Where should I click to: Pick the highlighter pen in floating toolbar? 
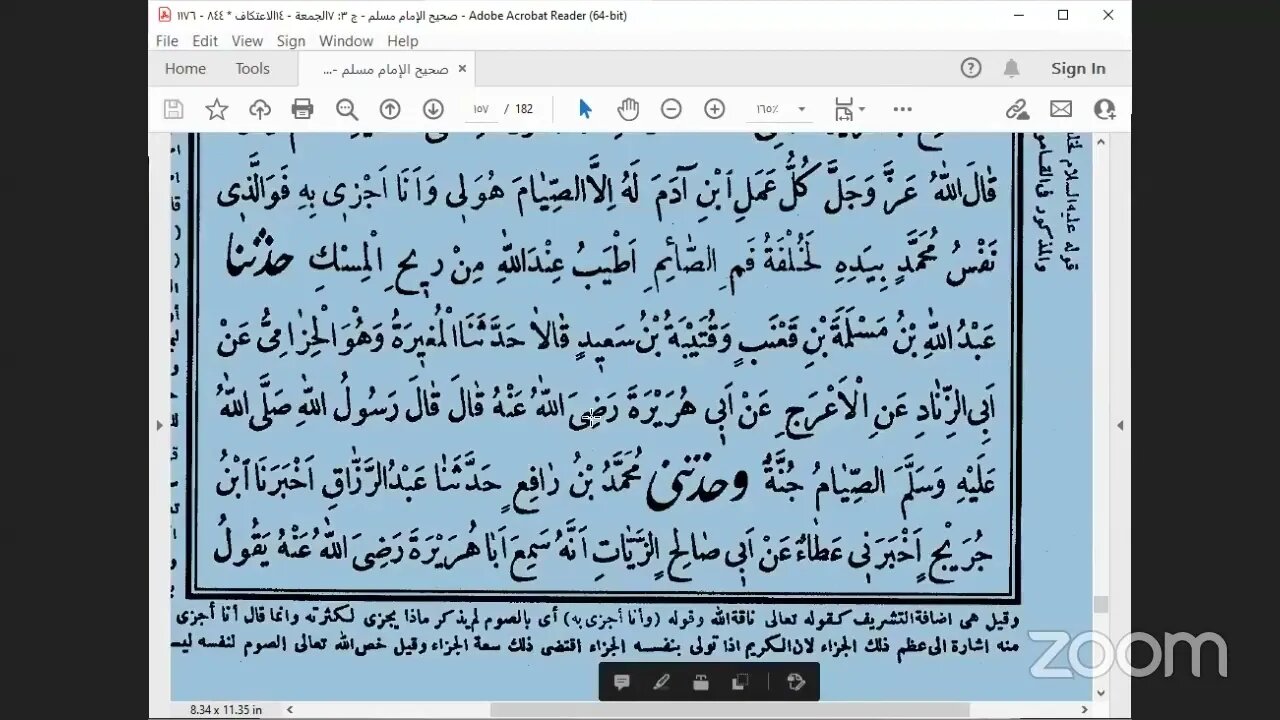(x=661, y=682)
